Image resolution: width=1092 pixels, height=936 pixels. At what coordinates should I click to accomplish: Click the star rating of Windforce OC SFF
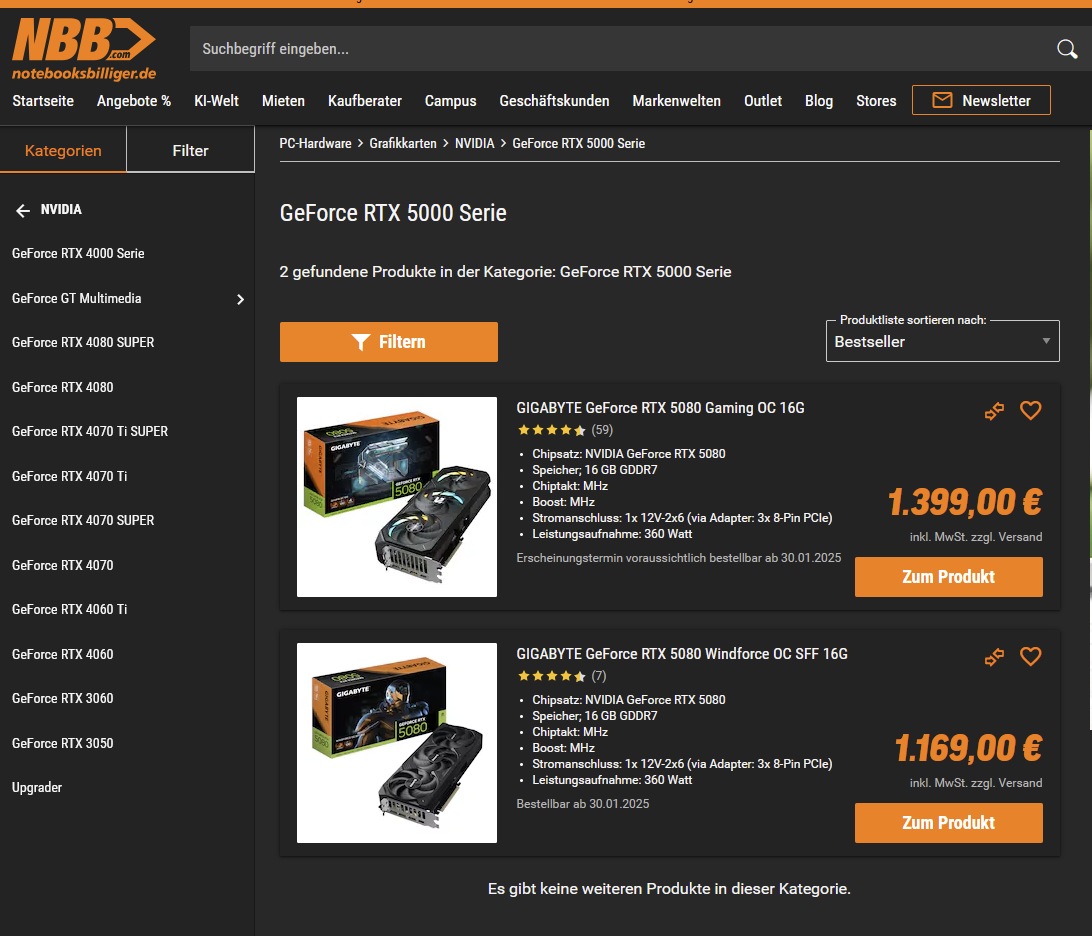(x=552, y=676)
